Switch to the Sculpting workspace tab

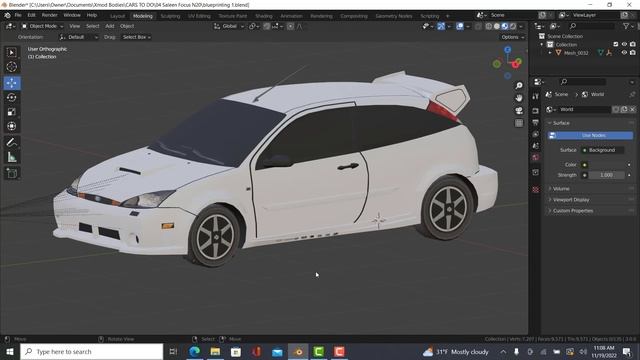pos(170,16)
